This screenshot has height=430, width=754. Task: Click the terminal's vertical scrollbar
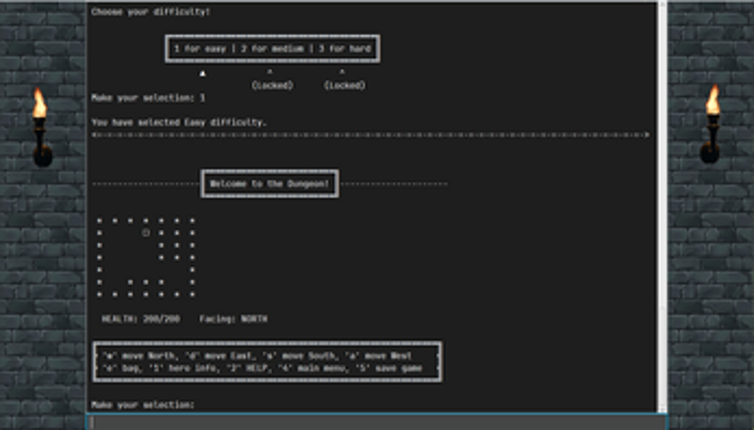pos(662,207)
